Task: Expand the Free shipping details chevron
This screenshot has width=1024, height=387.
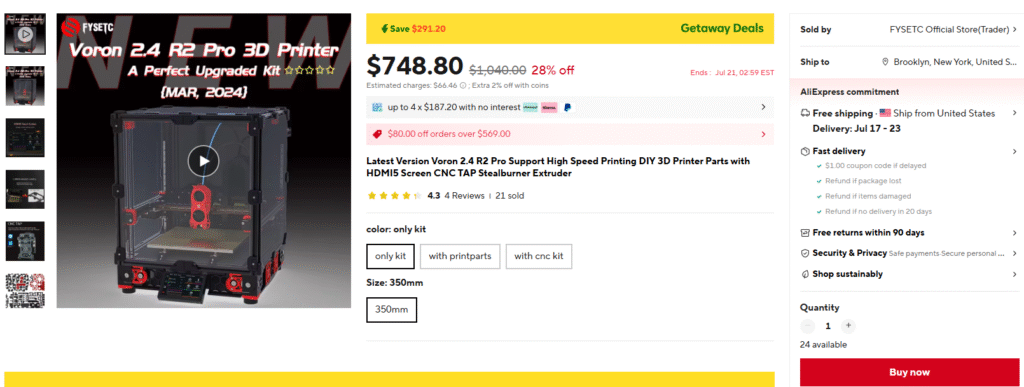Action: [1014, 114]
